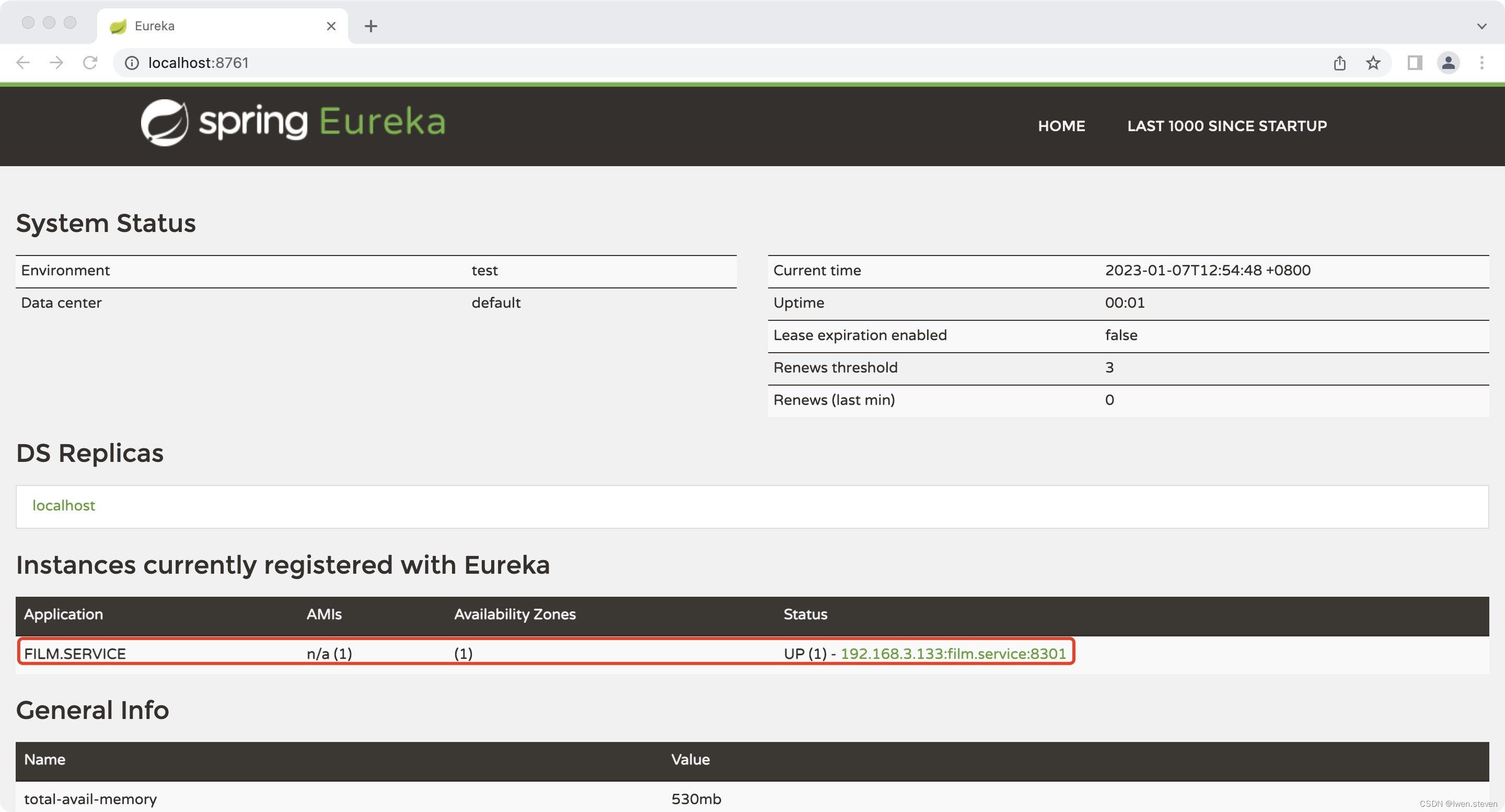Bookmark this page with the star
This screenshot has width=1505, height=812.
click(1373, 63)
